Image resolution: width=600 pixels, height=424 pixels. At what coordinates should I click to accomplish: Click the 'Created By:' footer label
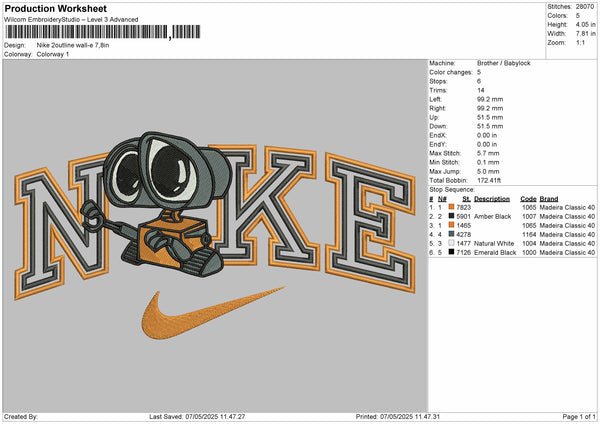[x=21, y=416]
